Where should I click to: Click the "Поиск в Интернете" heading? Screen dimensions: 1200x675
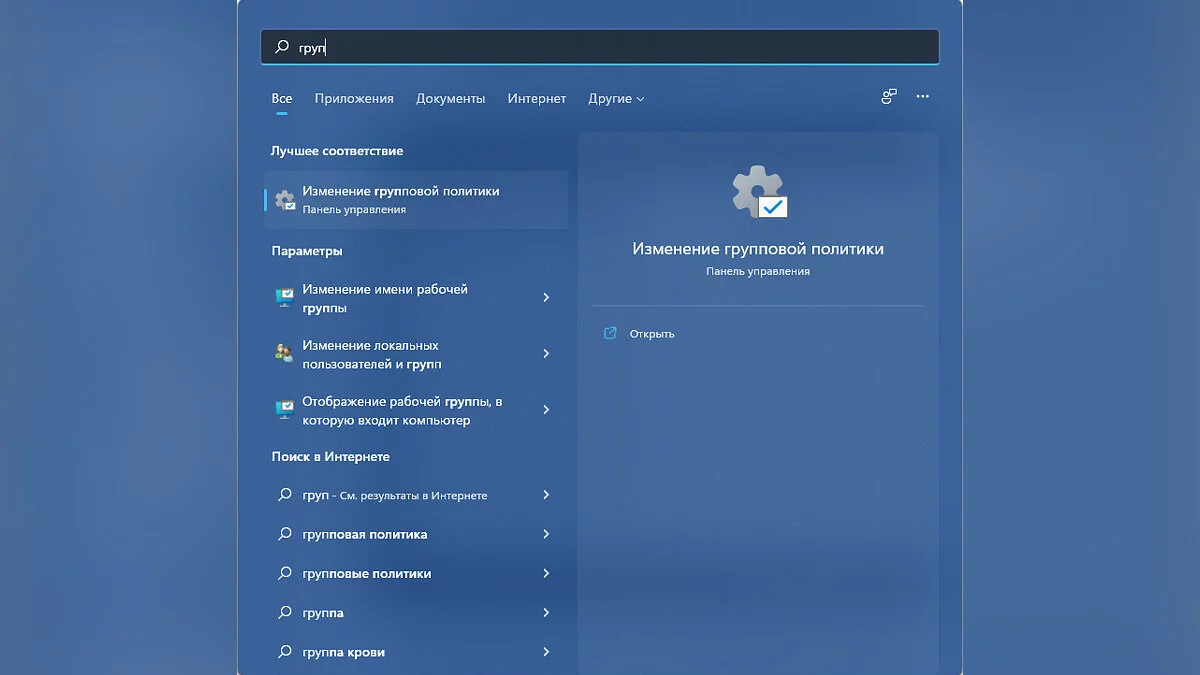(x=331, y=457)
